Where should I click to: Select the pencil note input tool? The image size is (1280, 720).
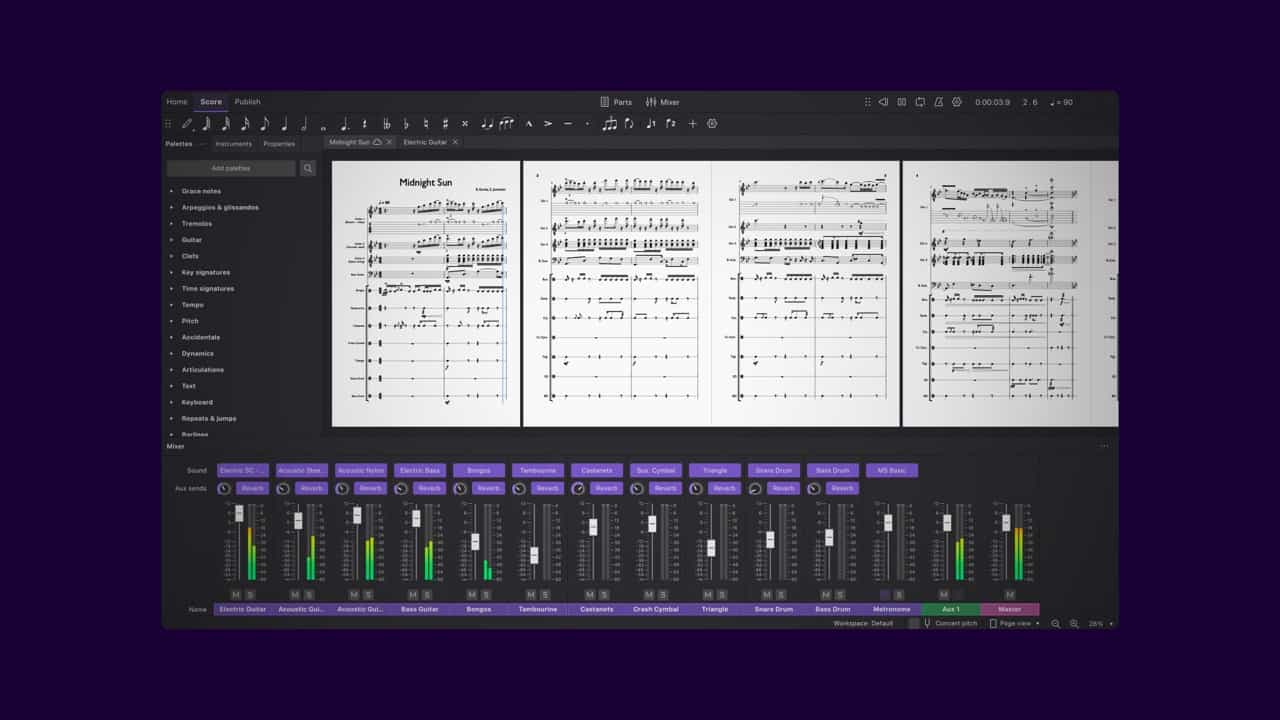point(186,124)
